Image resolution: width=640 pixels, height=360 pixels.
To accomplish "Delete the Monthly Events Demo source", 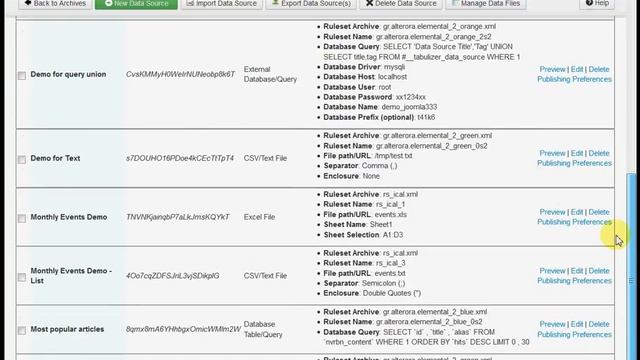I will (599, 212).
